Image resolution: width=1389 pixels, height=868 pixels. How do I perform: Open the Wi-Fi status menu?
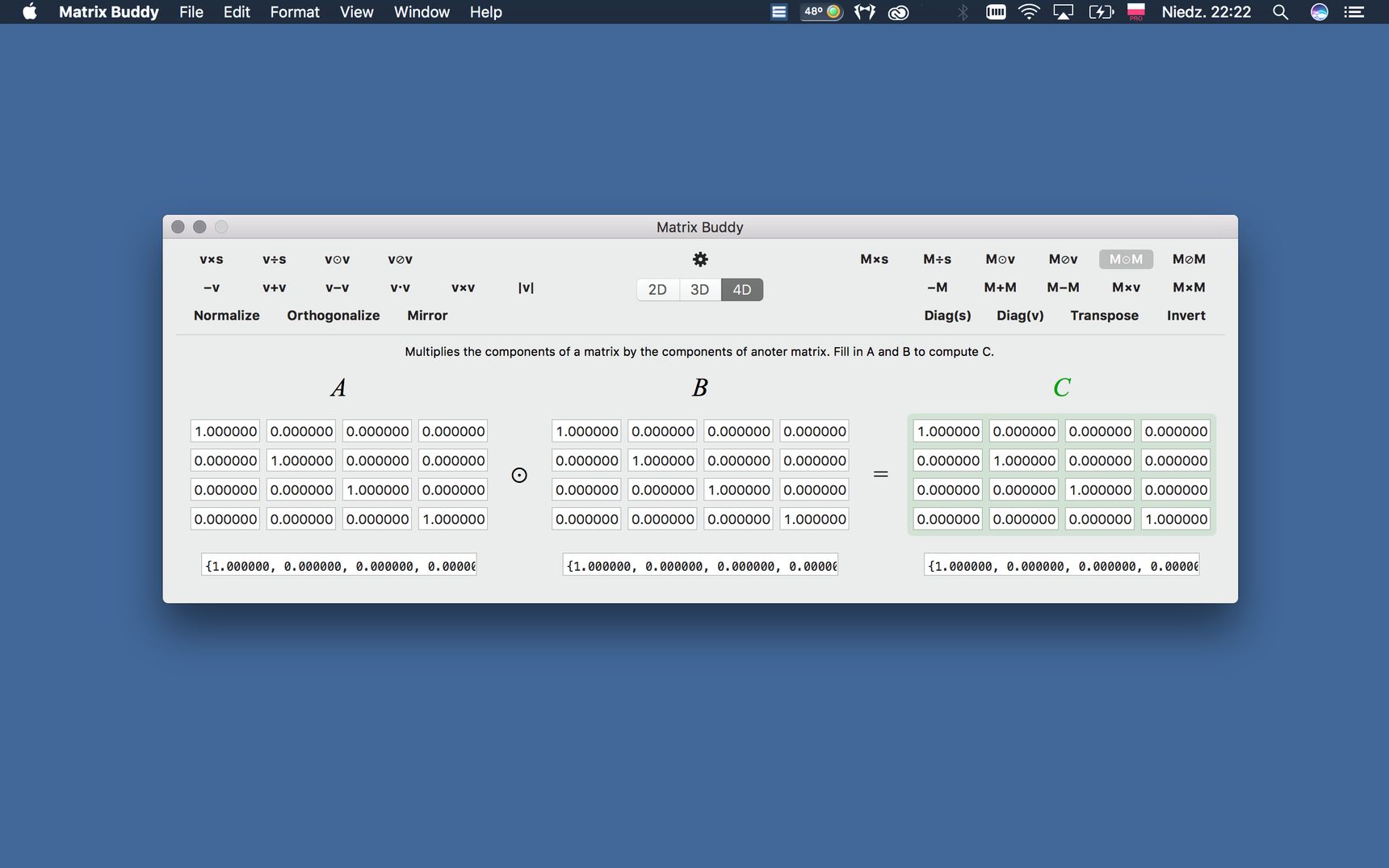(x=1029, y=11)
